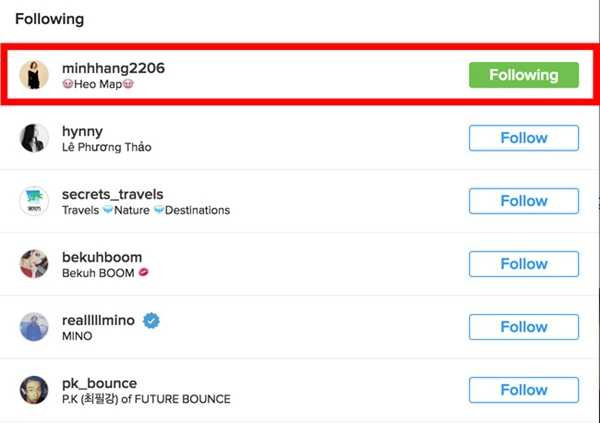Follow the realllllmino account

tap(523, 327)
